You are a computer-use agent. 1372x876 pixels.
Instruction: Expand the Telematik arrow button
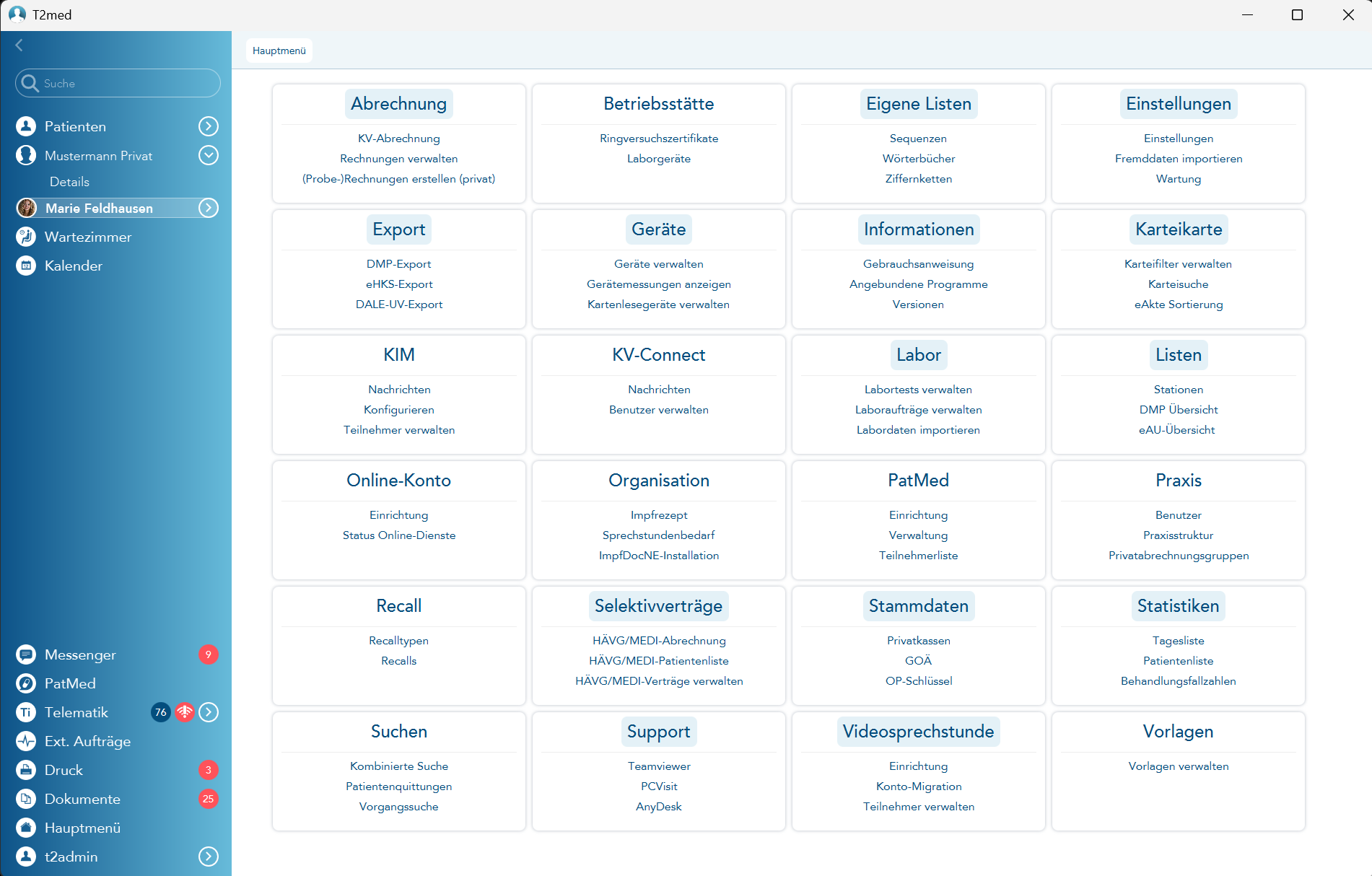209,712
